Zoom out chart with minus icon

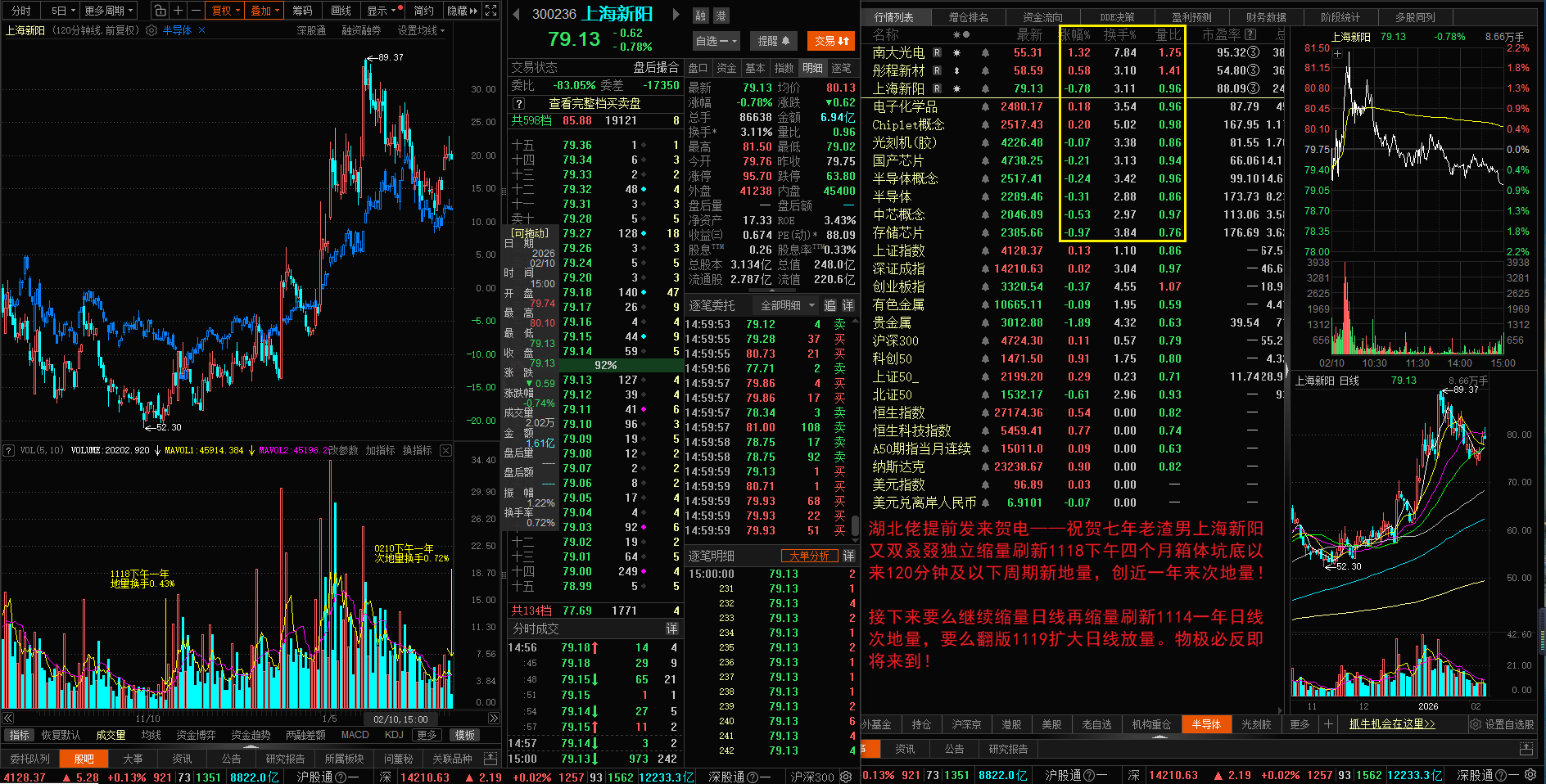point(196,11)
